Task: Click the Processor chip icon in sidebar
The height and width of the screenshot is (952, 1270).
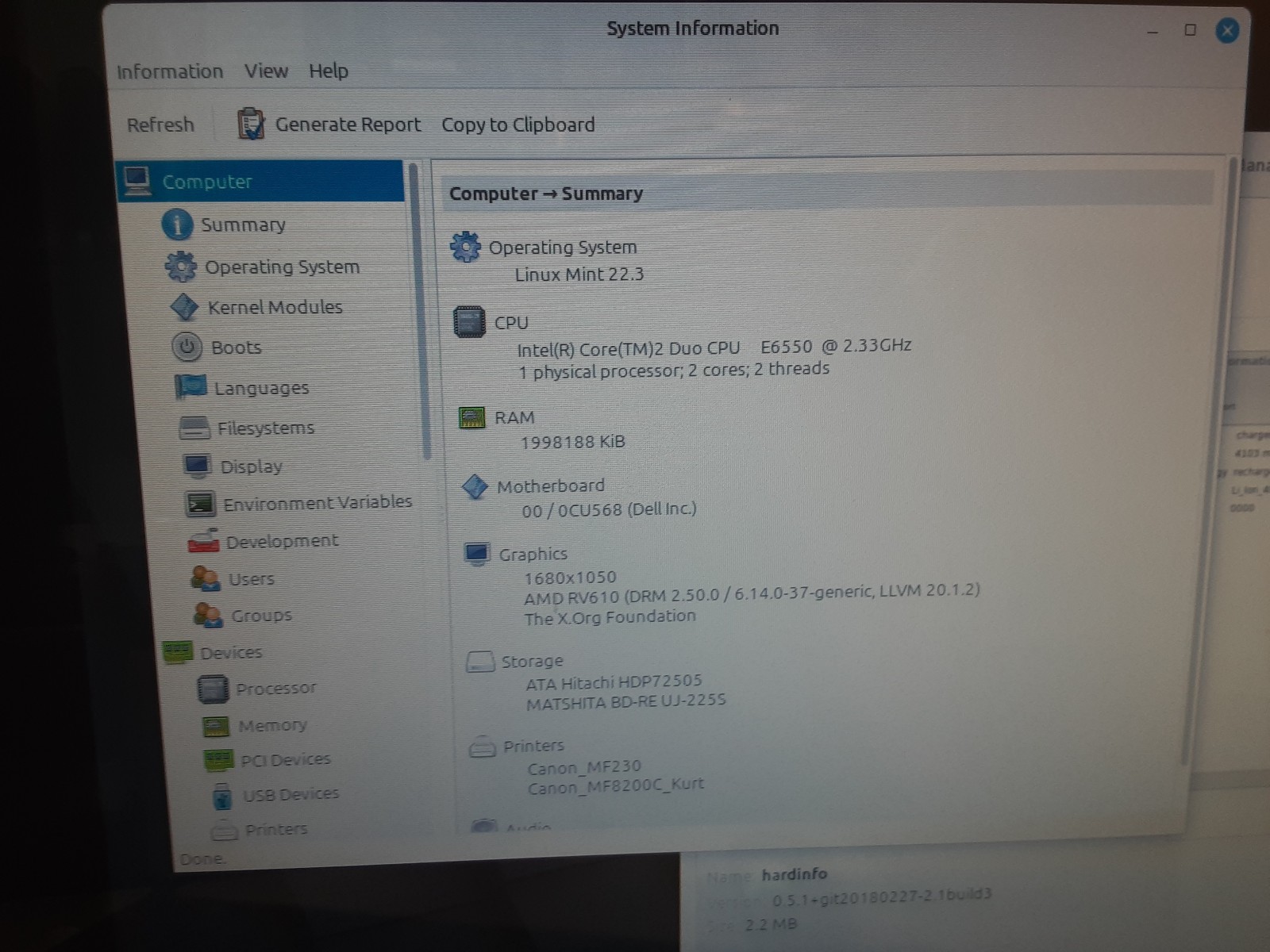Action: coord(213,689)
